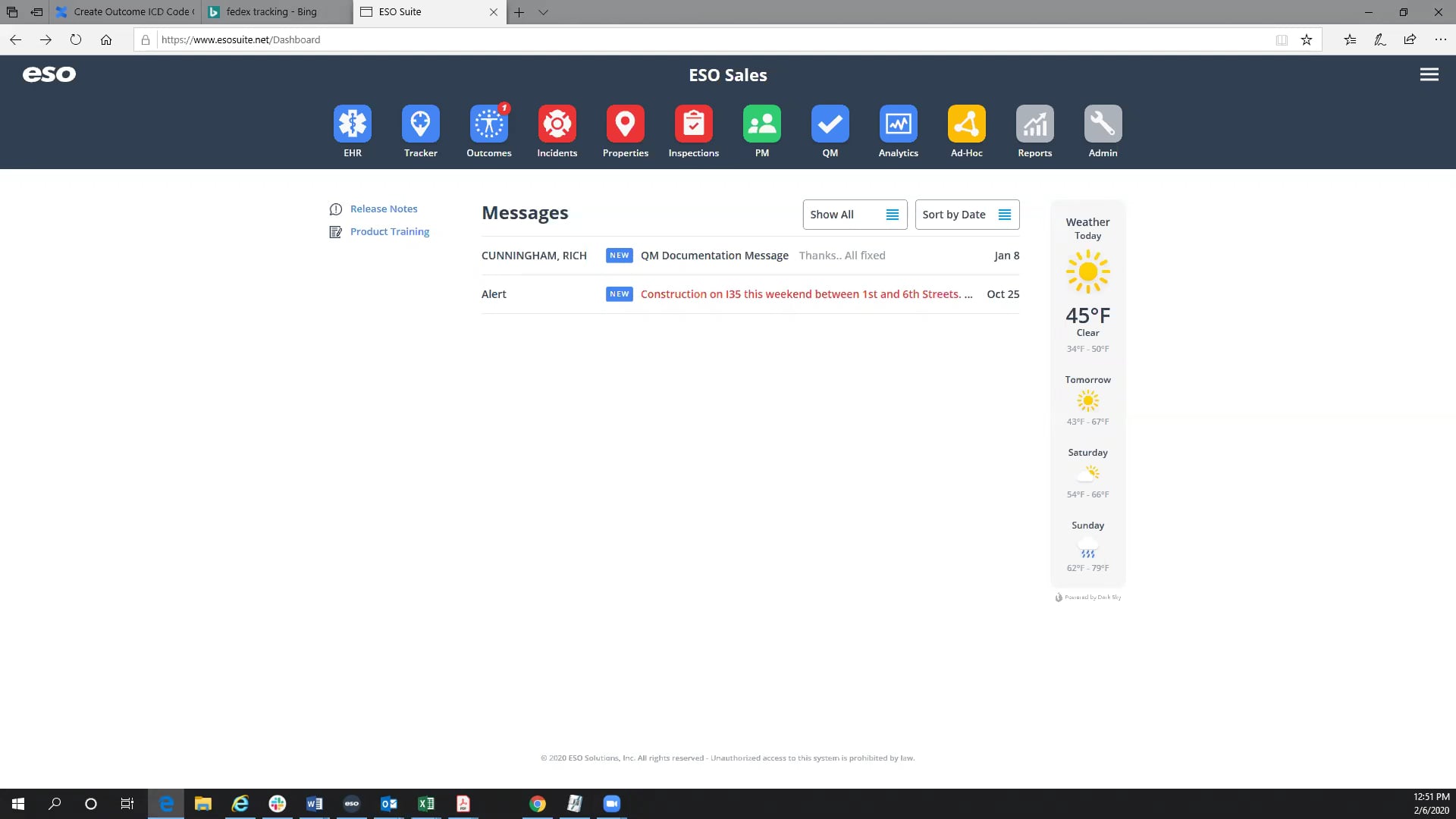1456x819 pixels.
Task: Click the Jan 8 message date
Action: point(1007,256)
